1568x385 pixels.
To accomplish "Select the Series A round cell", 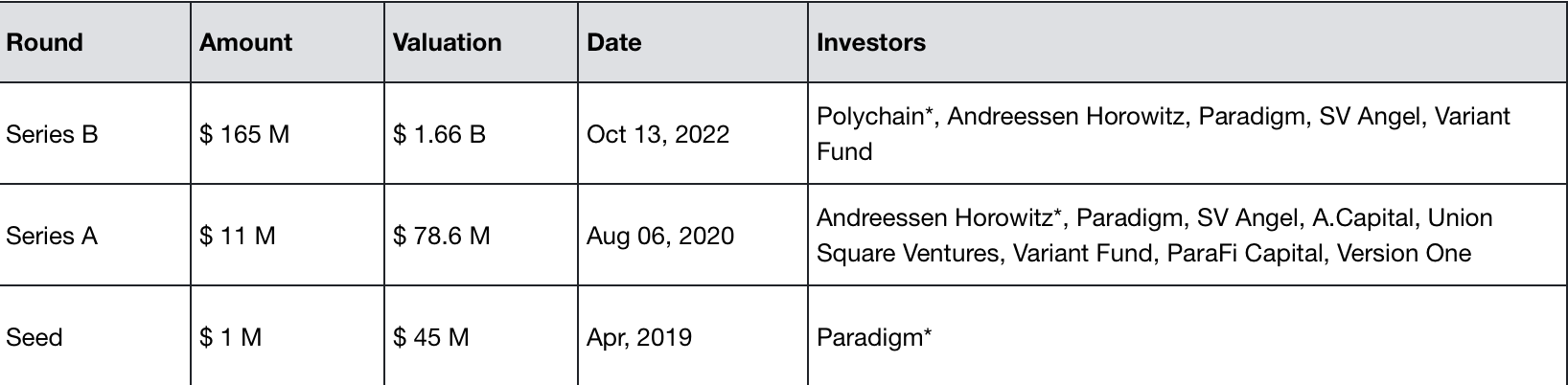I will coord(52,236).
